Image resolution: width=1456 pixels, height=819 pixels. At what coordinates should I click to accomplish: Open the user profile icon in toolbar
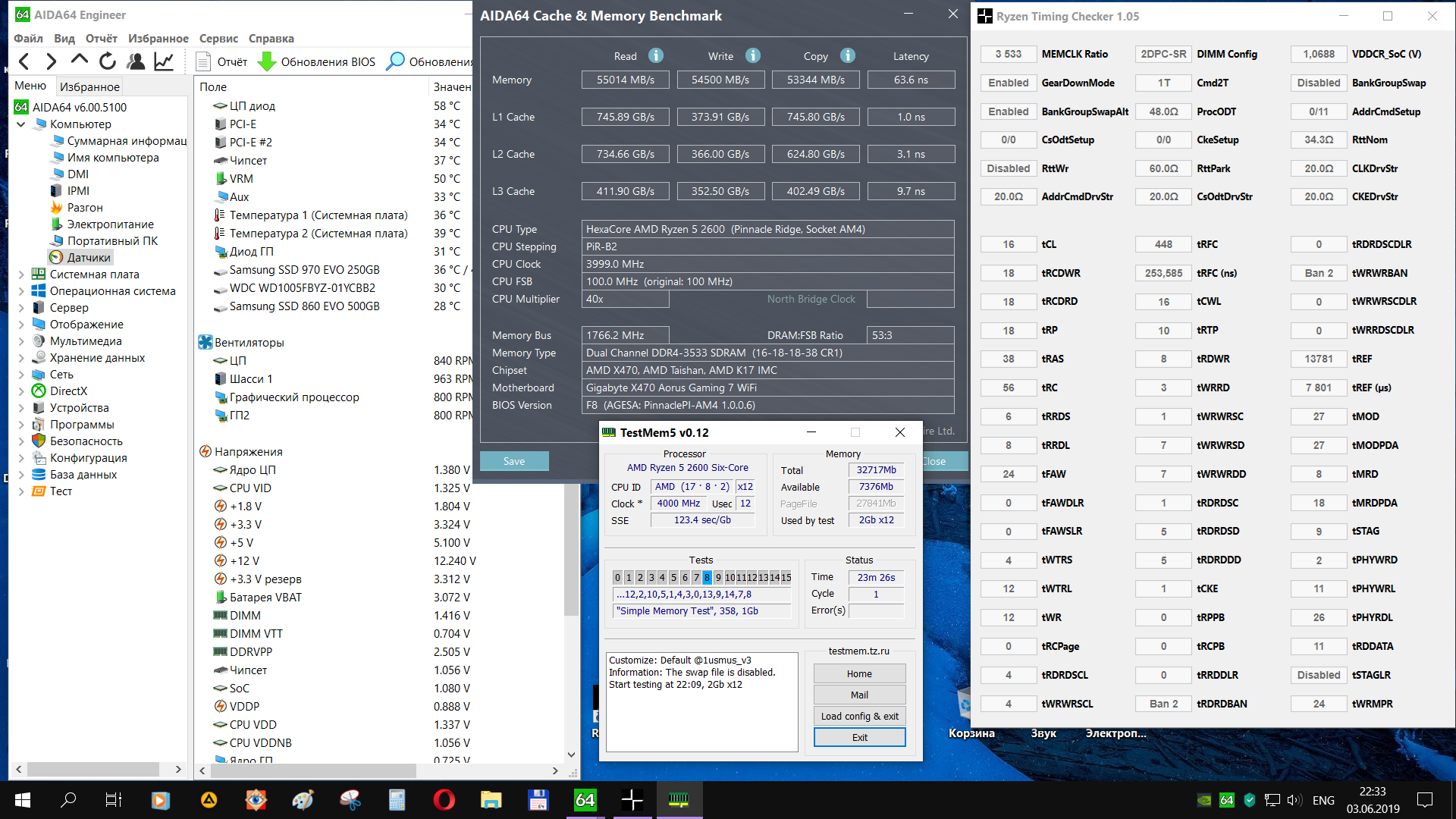click(x=136, y=61)
